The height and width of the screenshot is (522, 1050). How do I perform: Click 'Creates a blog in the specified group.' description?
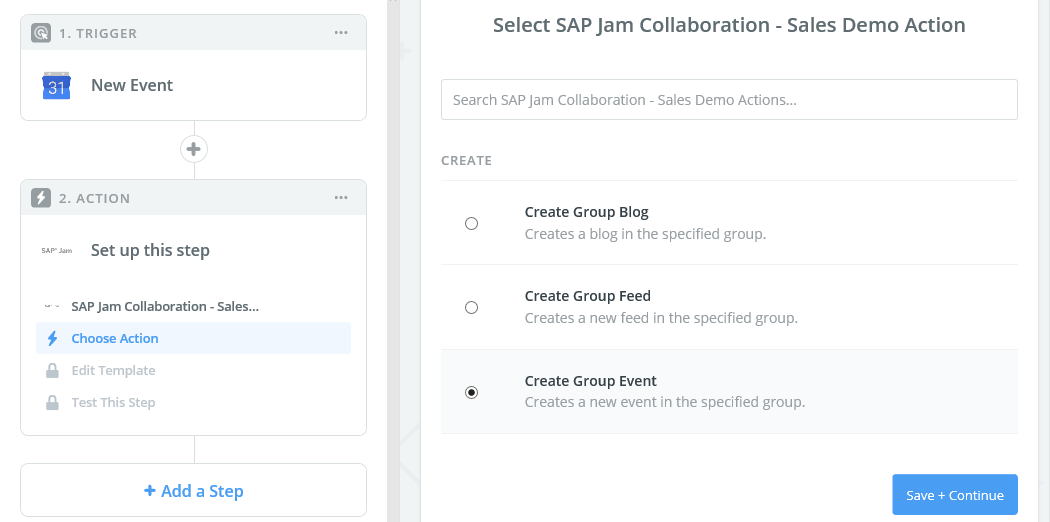click(x=645, y=234)
